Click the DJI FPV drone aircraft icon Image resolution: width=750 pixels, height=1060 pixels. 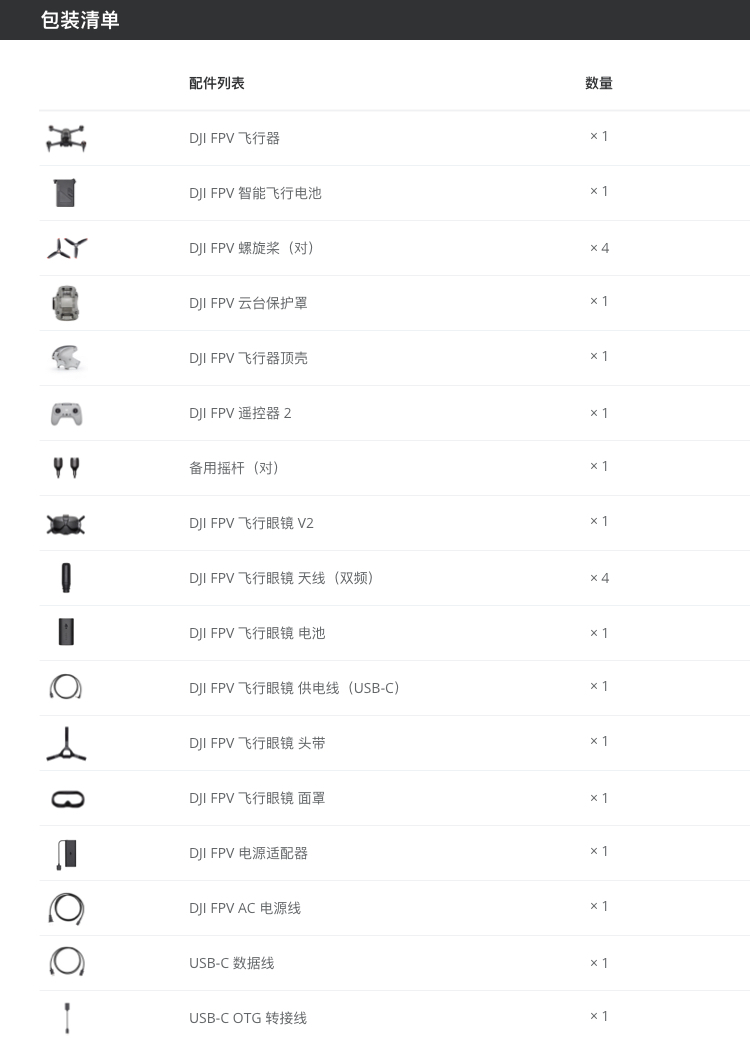point(66,138)
